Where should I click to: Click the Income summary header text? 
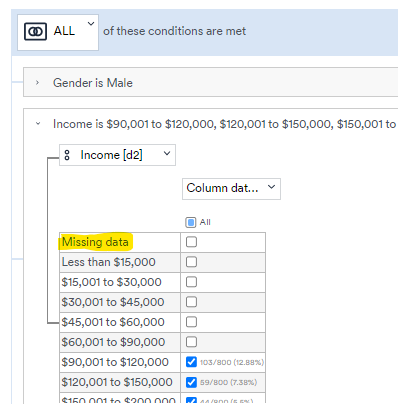[225, 124]
